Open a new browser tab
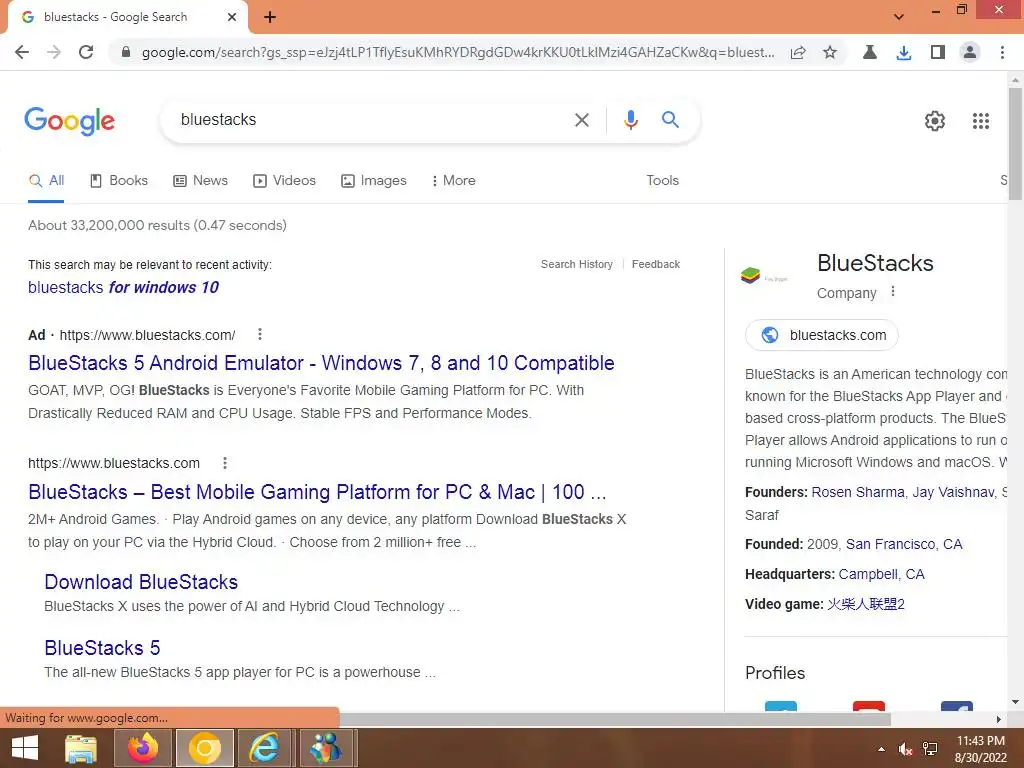1024x768 pixels. (270, 18)
